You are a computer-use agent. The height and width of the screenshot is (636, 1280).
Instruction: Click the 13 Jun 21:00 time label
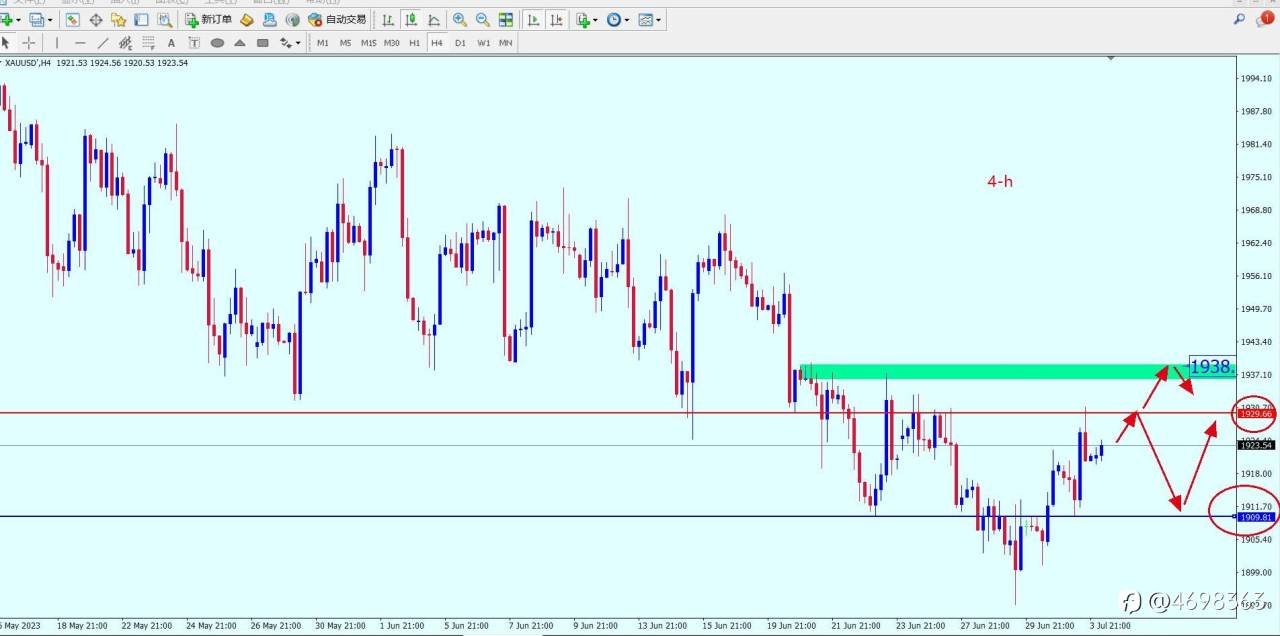point(662,626)
